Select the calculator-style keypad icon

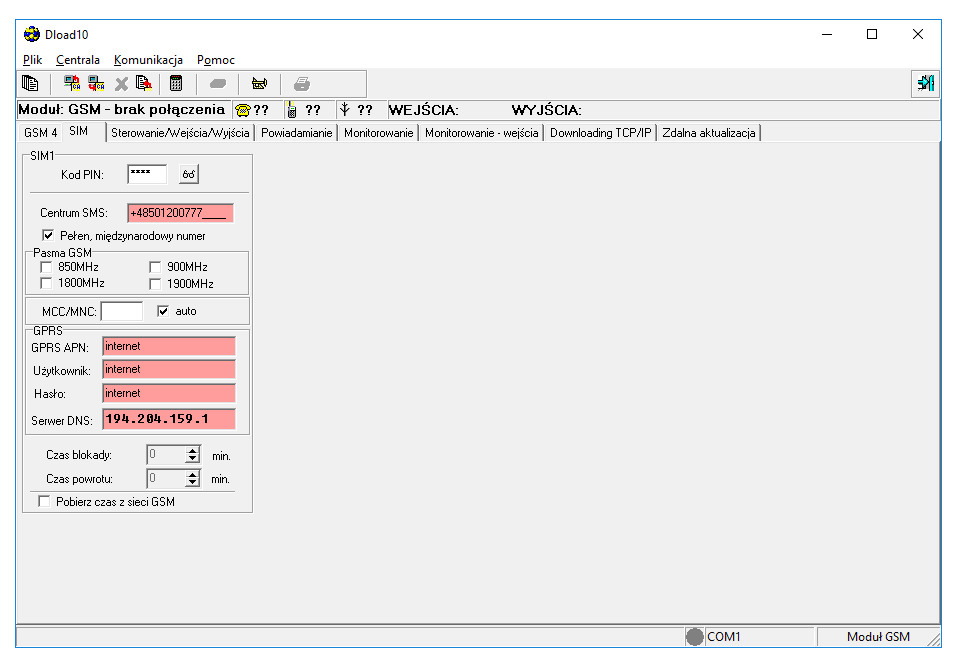(x=176, y=83)
